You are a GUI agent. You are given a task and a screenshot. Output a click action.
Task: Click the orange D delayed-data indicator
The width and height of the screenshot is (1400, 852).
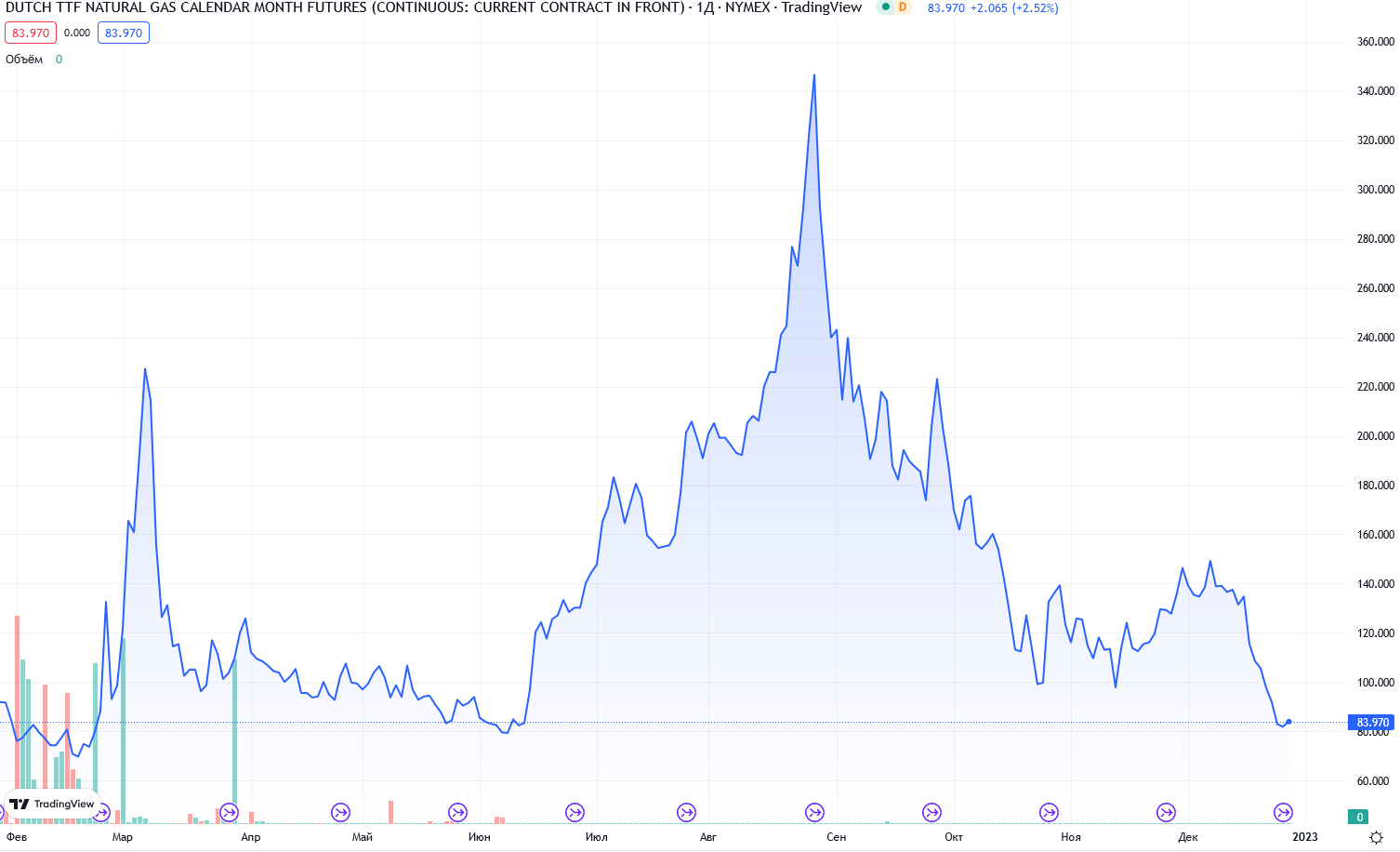(x=902, y=7)
